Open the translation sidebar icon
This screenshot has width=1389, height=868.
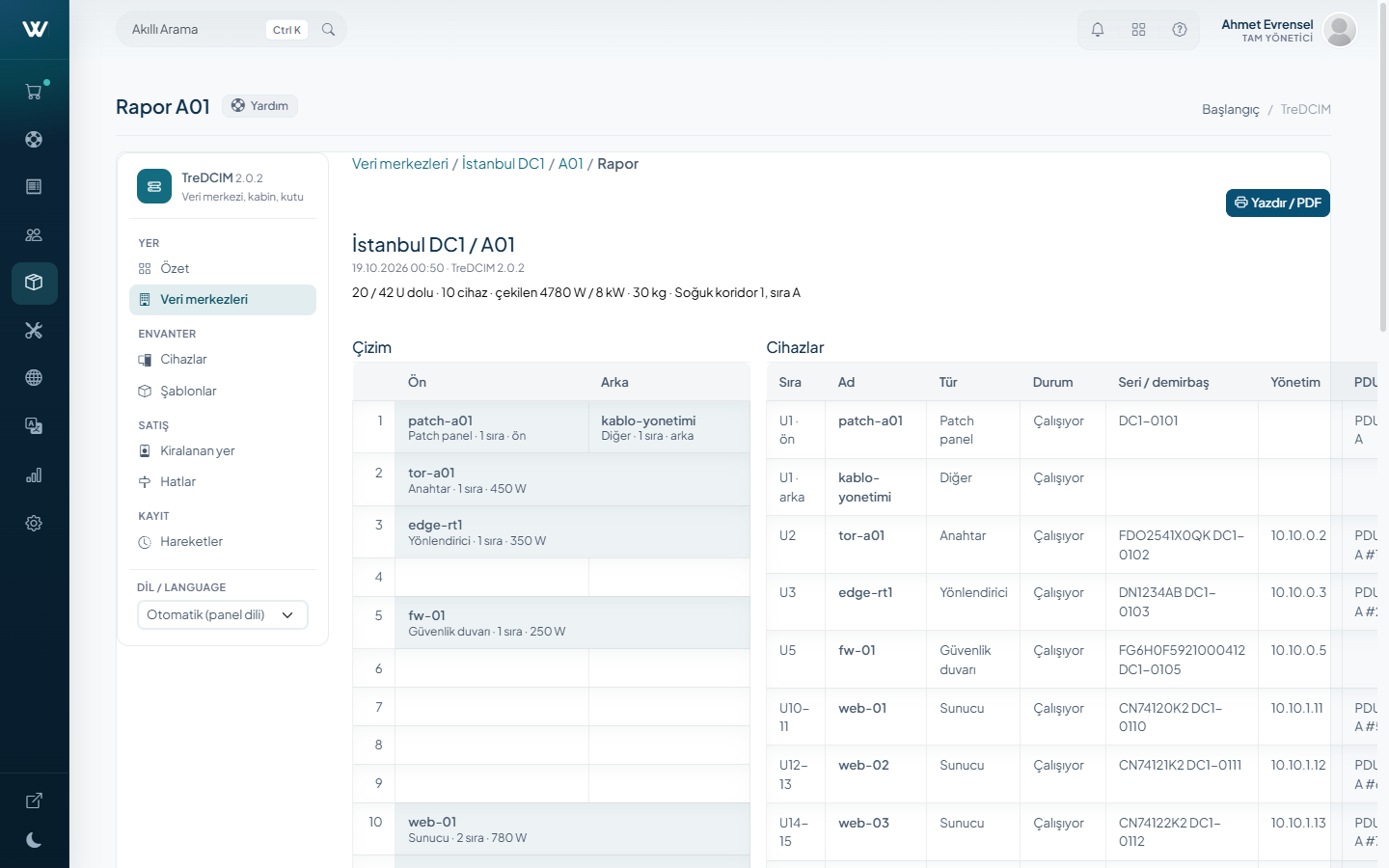coord(34,425)
